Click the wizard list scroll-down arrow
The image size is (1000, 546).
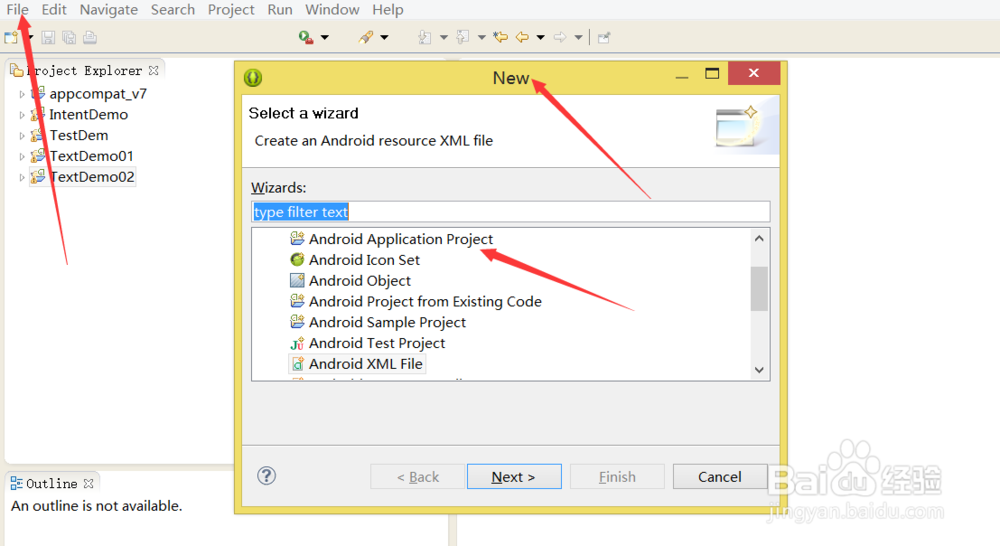(x=759, y=370)
